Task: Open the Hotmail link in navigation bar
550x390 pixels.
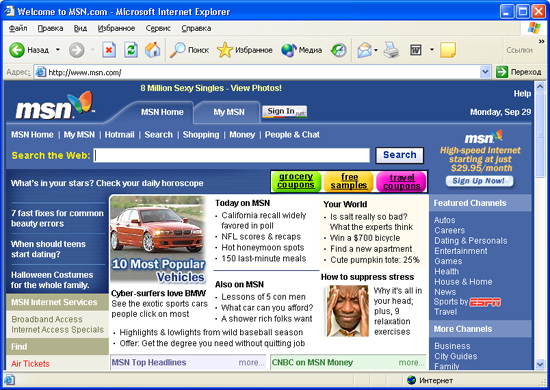Action: tap(119, 135)
